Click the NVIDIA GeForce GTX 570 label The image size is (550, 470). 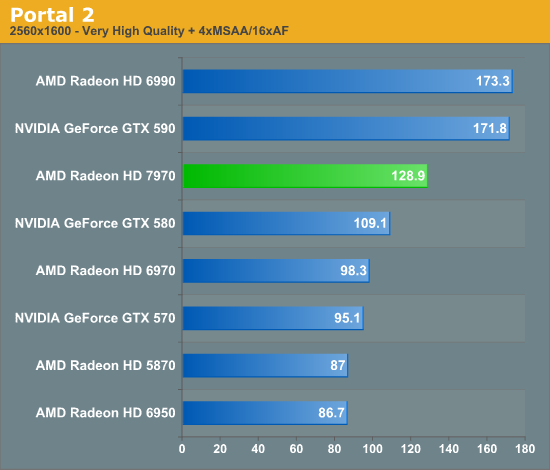95,318
